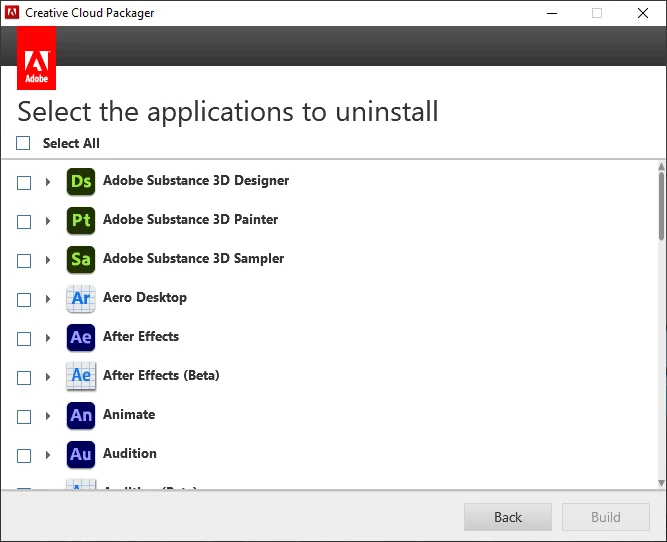The width and height of the screenshot is (667, 542).
Task: Check the Animate checkbox
Action: point(24,417)
